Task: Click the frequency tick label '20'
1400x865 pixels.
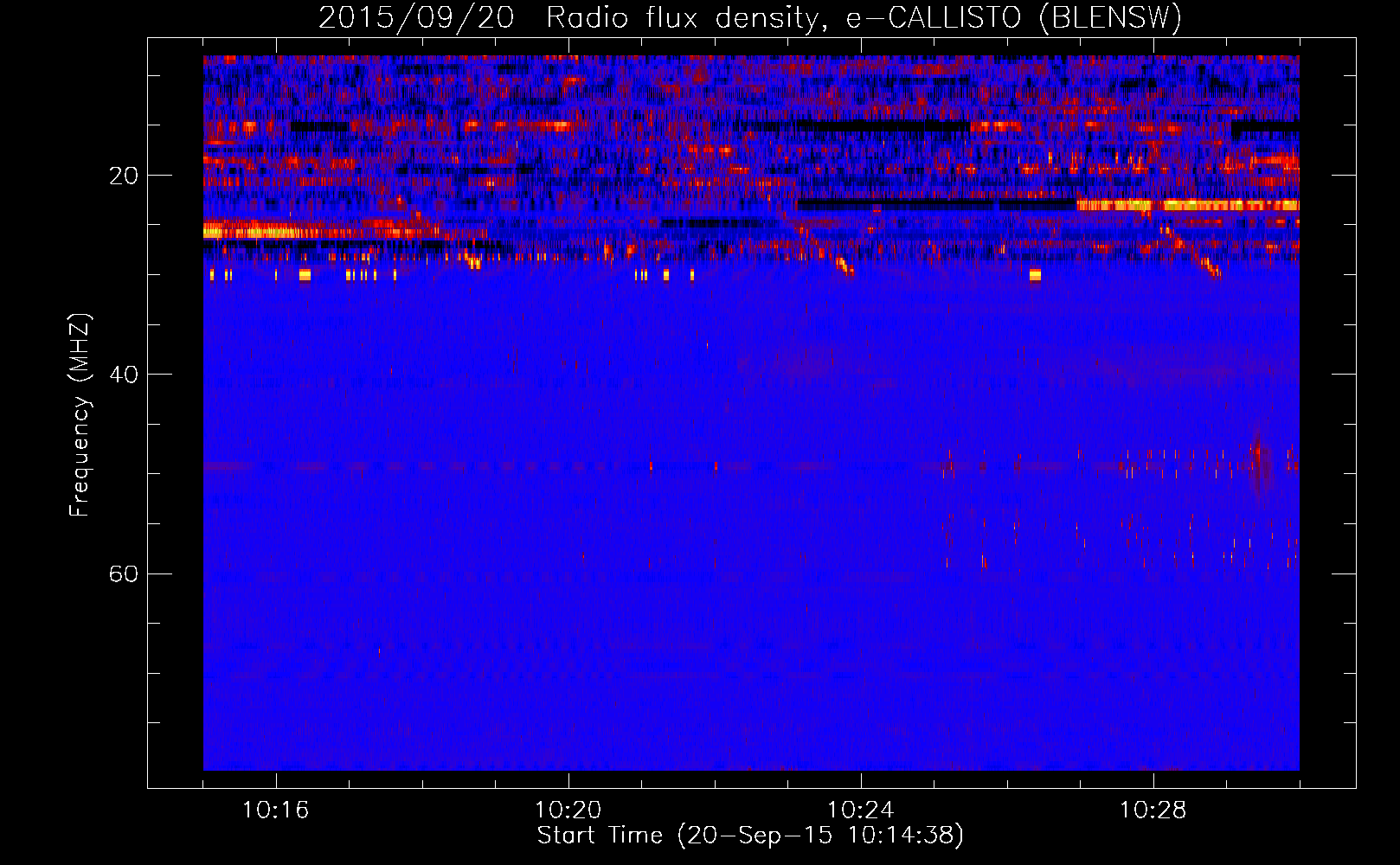Action: (124, 176)
